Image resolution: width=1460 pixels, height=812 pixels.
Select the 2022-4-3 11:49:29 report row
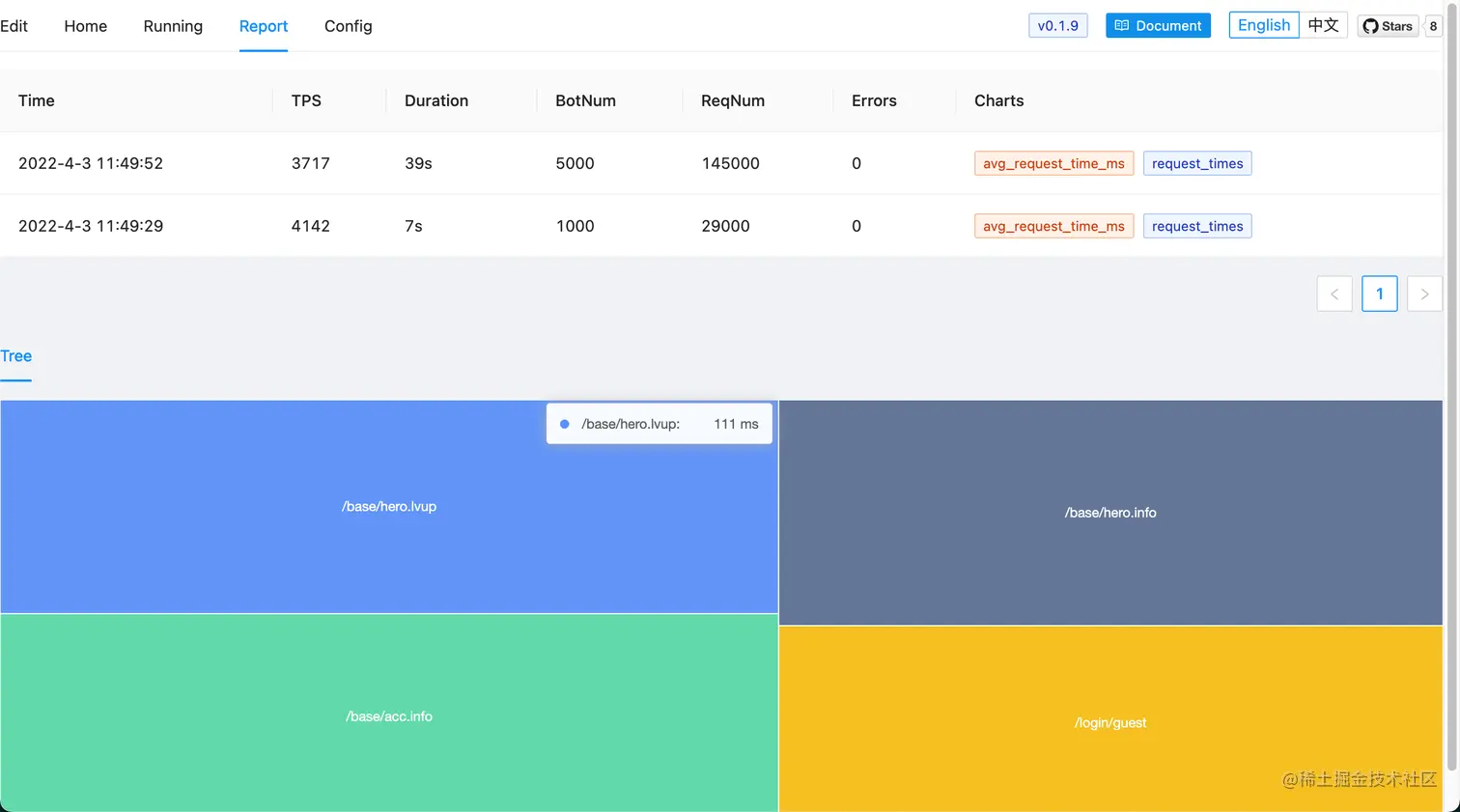(720, 226)
